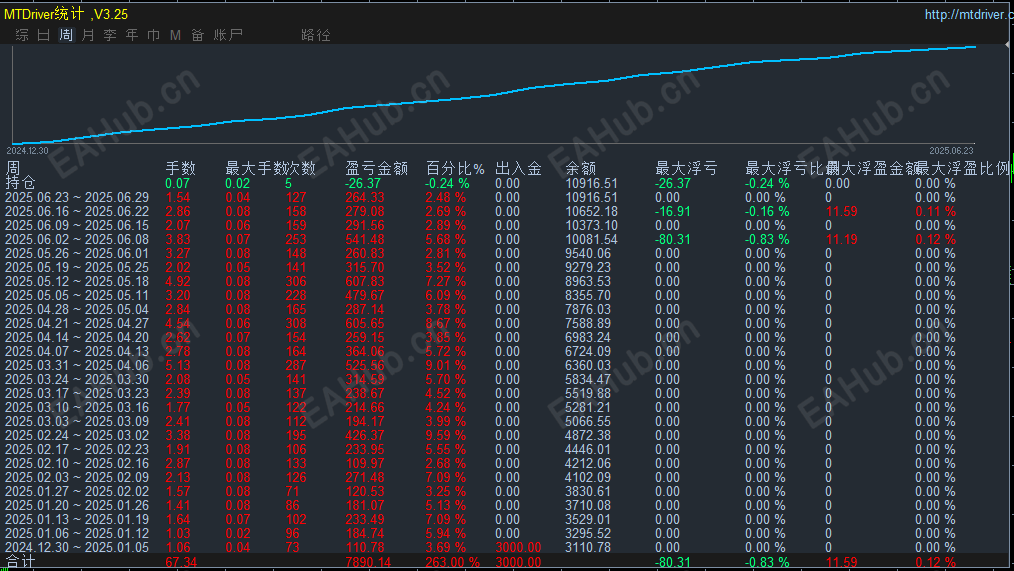The image size is (1014, 571).
Task: Select week row 2025.01.27 ~ 2025.02.02
Action: pos(77,491)
